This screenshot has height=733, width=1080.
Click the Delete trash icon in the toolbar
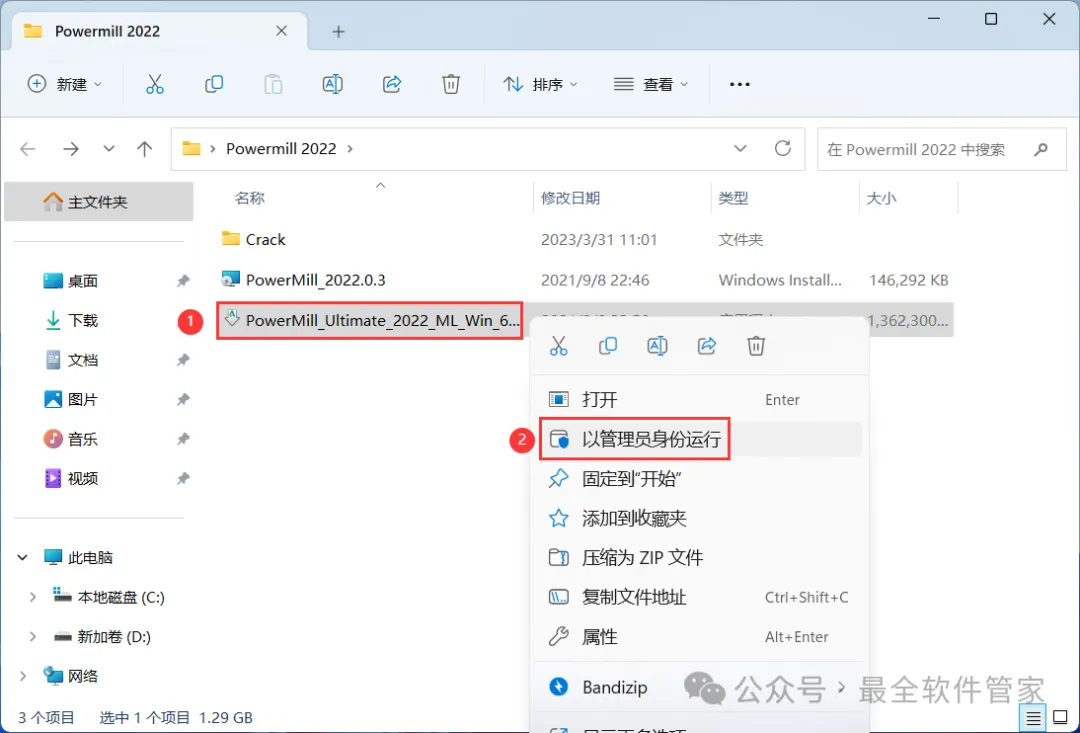tap(450, 84)
